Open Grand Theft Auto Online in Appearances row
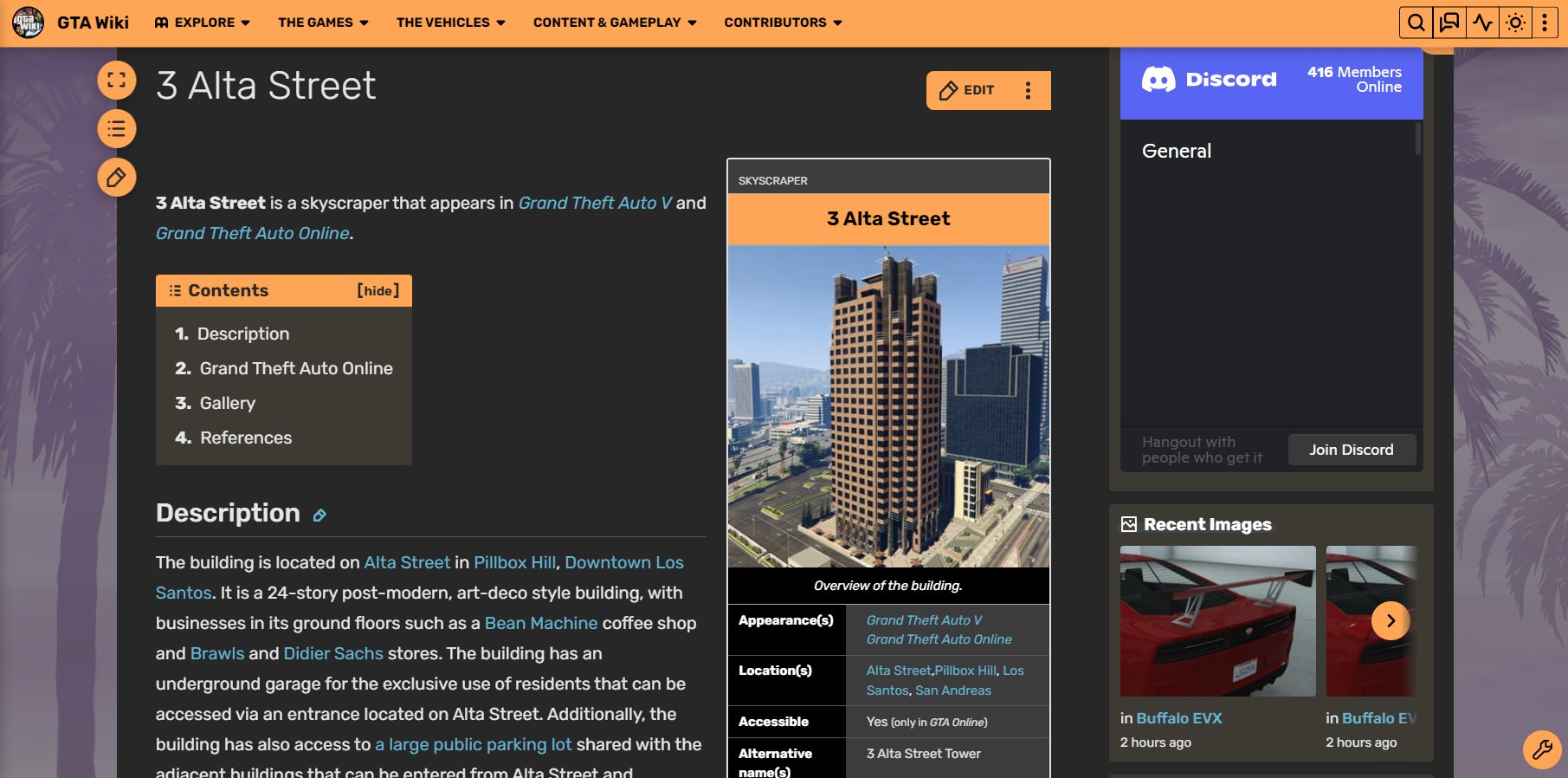 click(x=939, y=639)
